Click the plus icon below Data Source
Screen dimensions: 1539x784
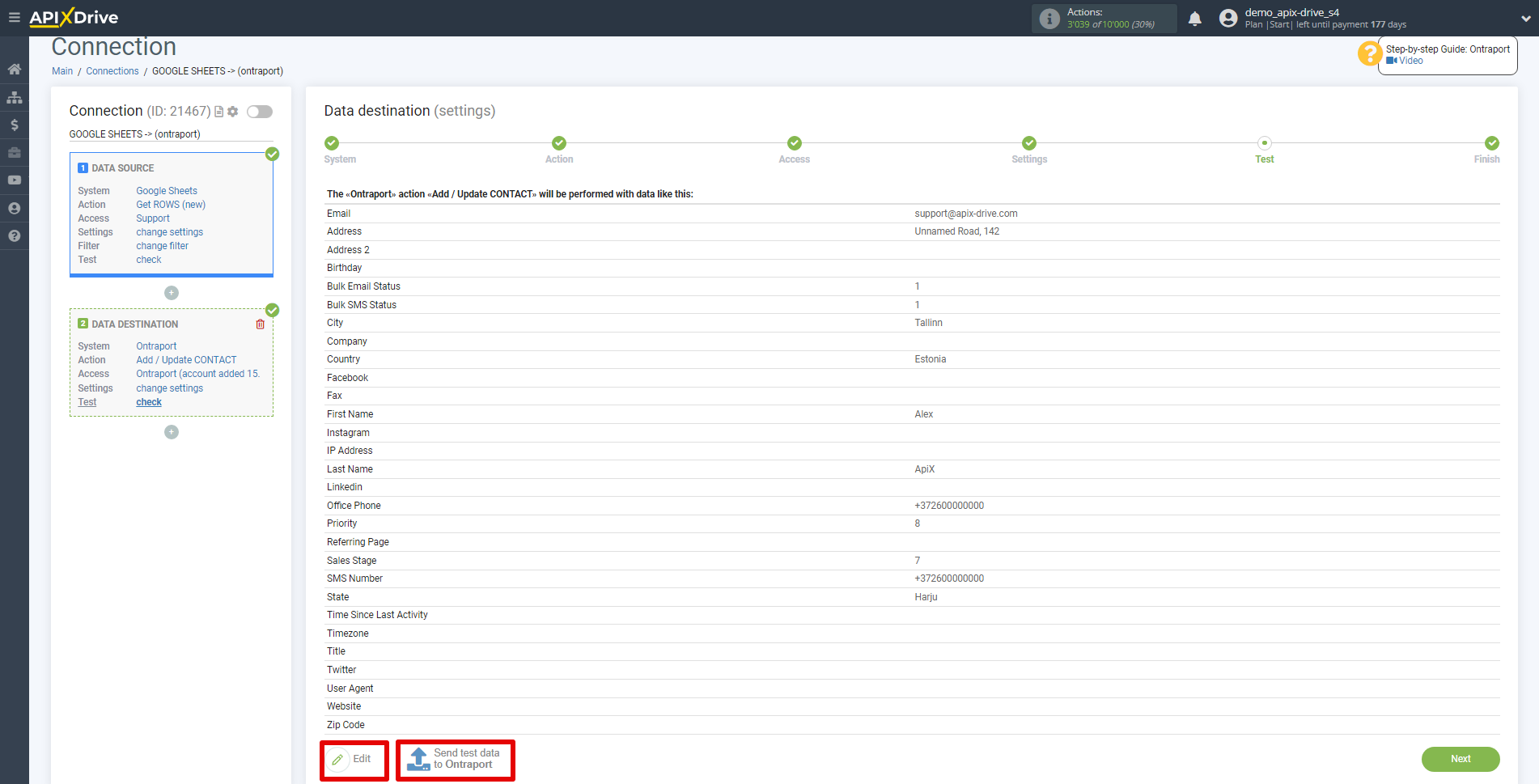click(x=172, y=293)
